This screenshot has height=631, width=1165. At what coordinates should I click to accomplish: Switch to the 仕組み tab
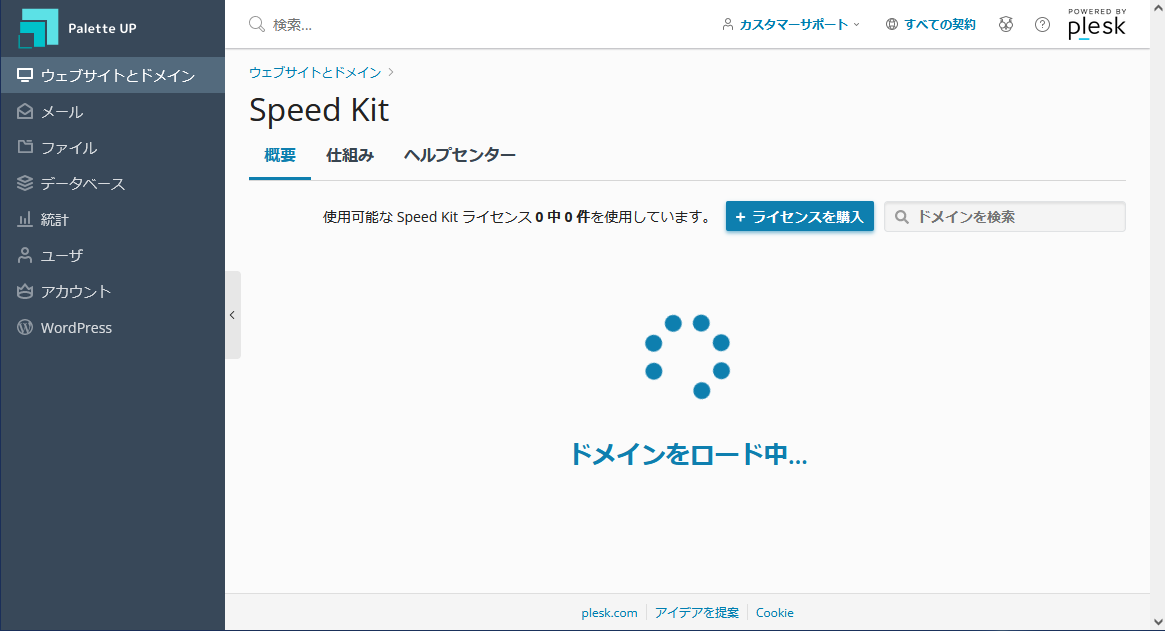(x=350, y=155)
